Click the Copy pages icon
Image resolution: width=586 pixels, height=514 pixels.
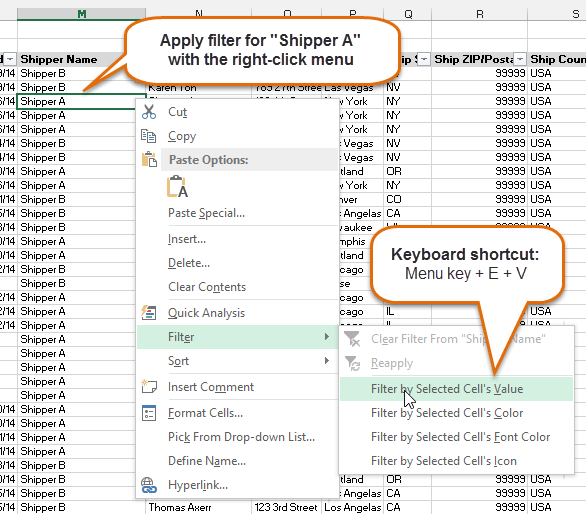[148, 136]
